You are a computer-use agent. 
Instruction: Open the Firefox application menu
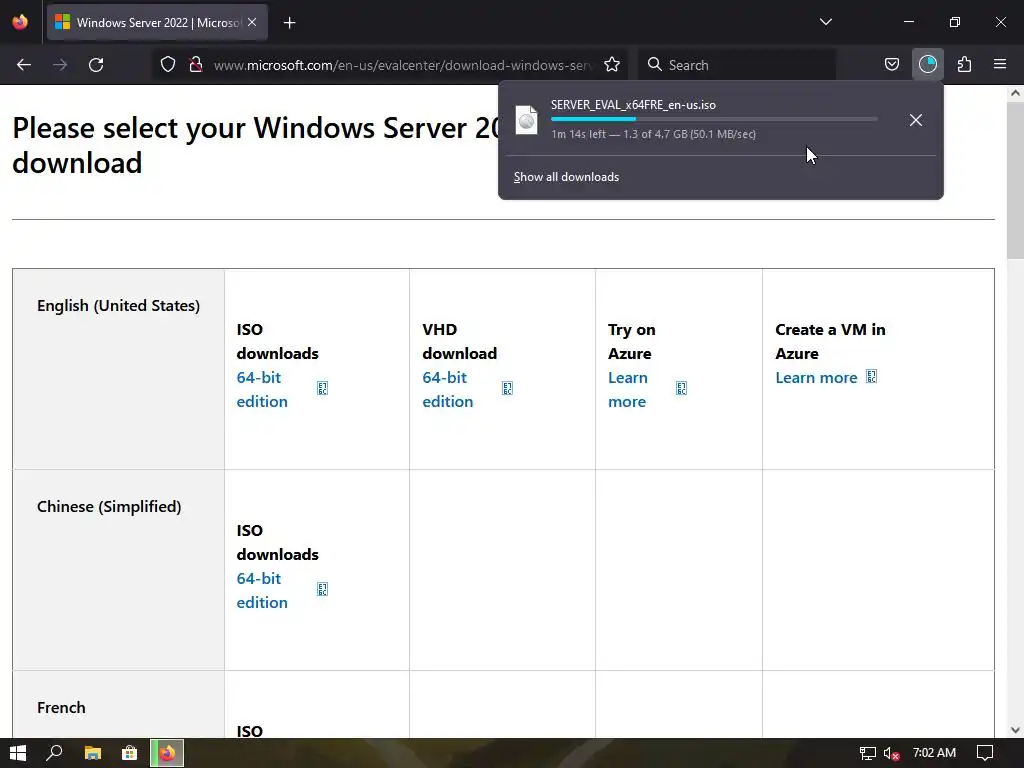click(x=1000, y=65)
